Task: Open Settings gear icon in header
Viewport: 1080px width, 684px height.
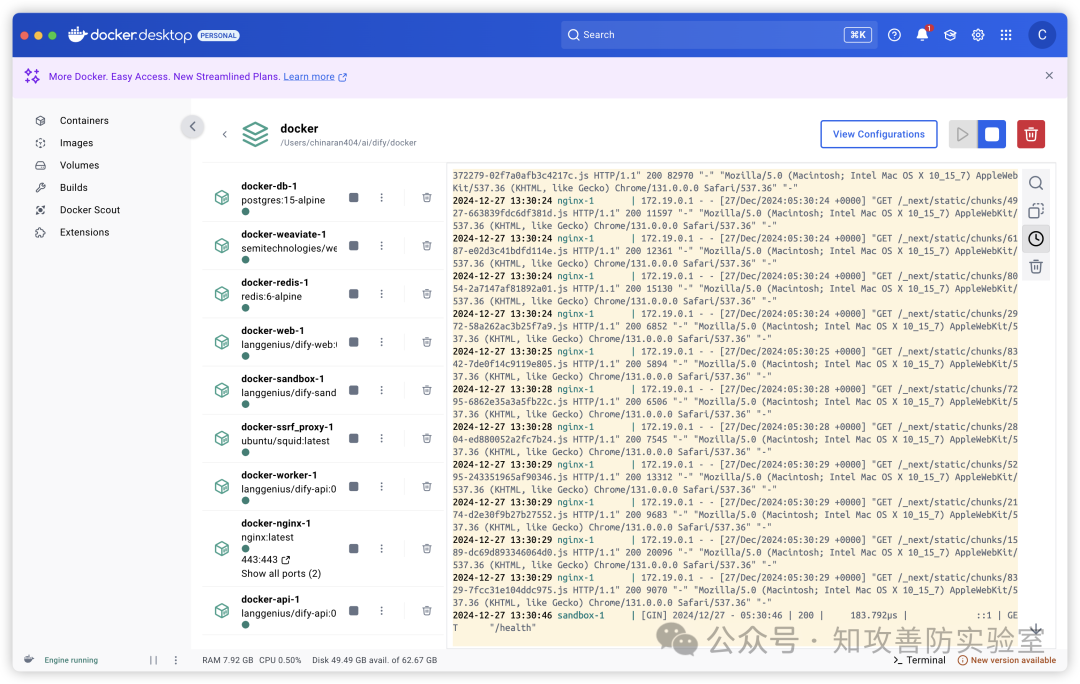Action: click(x=977, y=35)
